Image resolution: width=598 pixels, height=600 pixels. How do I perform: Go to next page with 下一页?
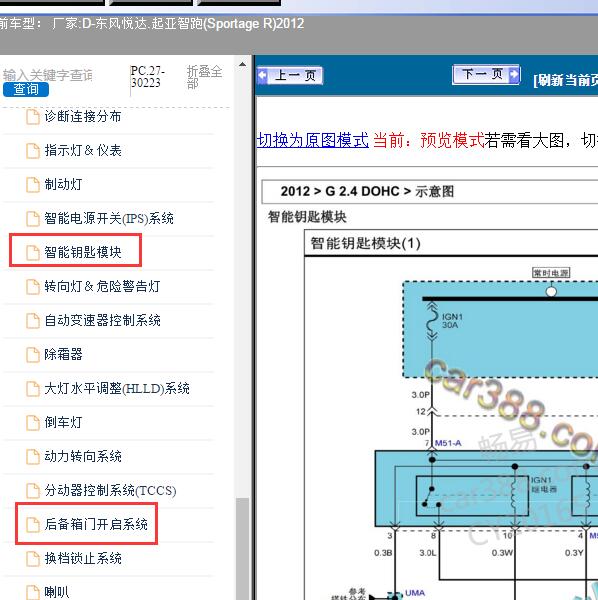point(486,74)
